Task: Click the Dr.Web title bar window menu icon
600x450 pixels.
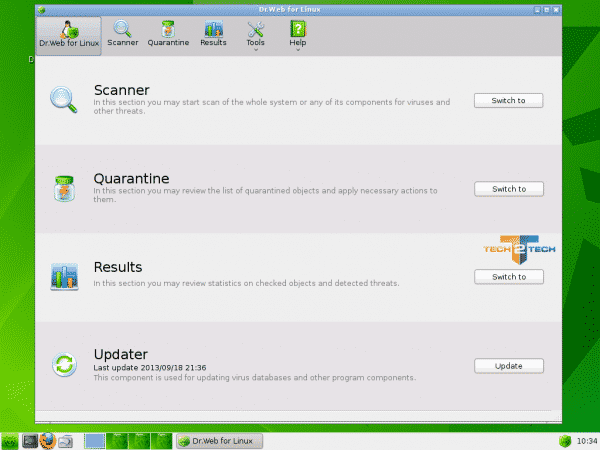Action: [x=42, y=10]
